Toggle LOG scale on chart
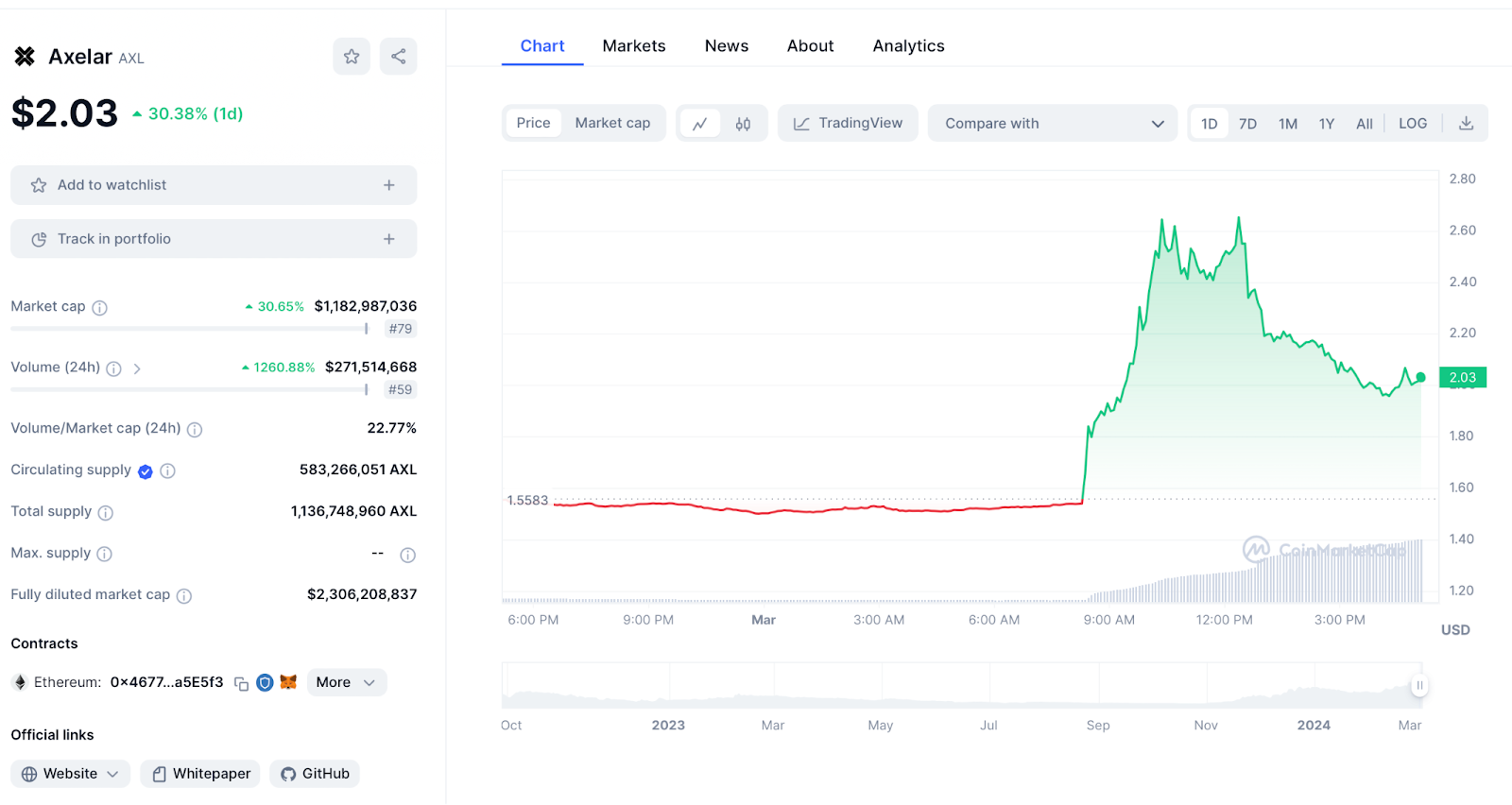 coord(1413,124)
